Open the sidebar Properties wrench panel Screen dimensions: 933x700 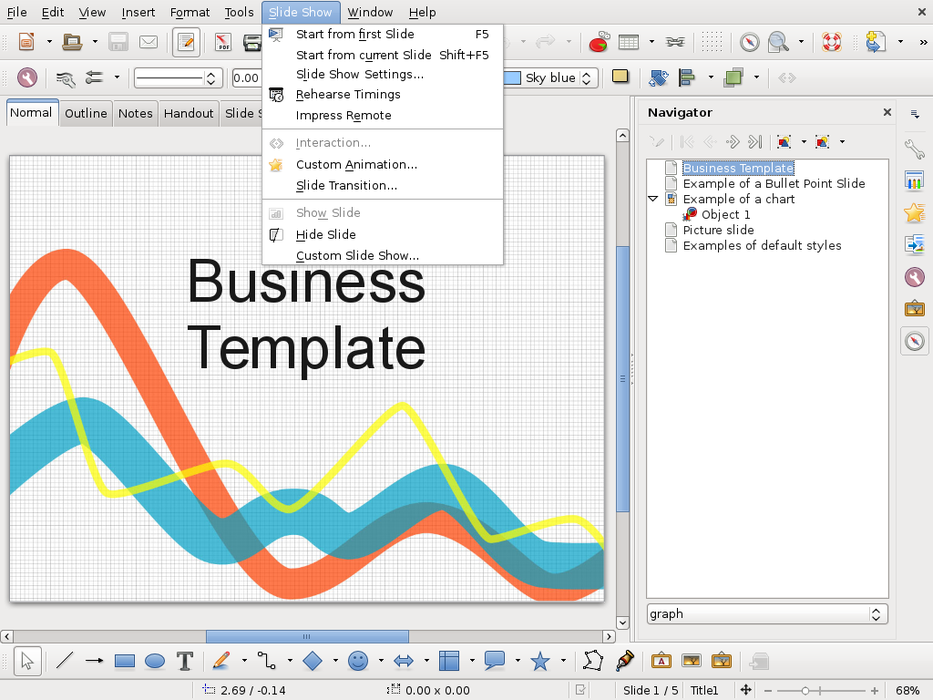[914, 150]
